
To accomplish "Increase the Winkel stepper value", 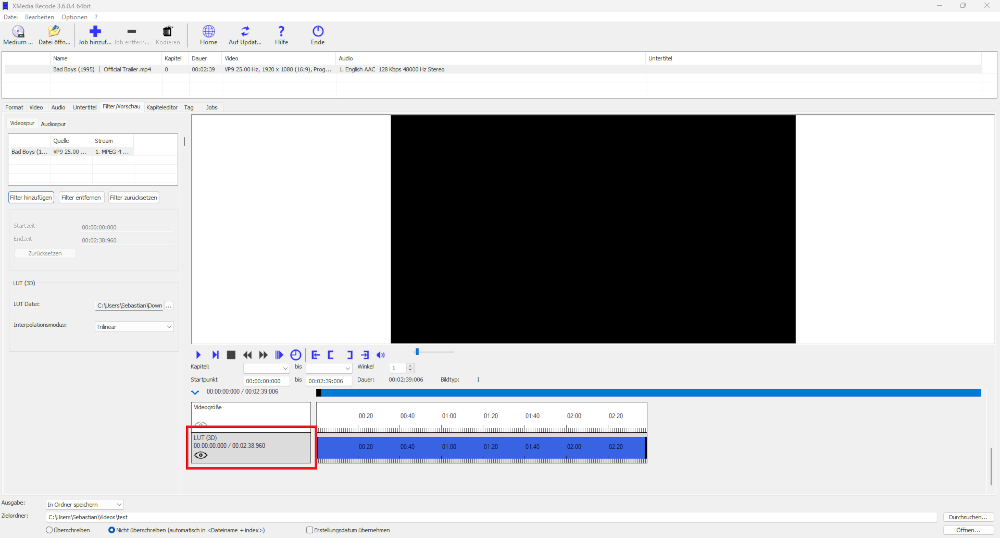I will (410, 366).
